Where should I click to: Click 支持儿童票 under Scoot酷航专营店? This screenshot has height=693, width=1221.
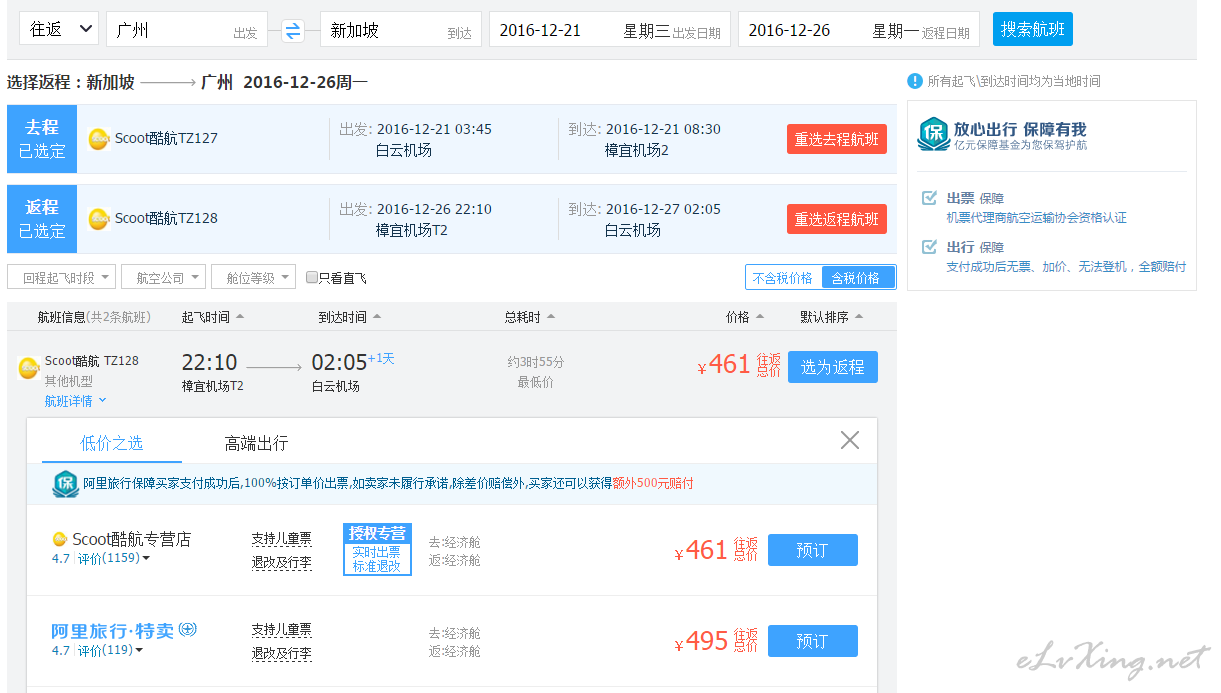point(281,539)
